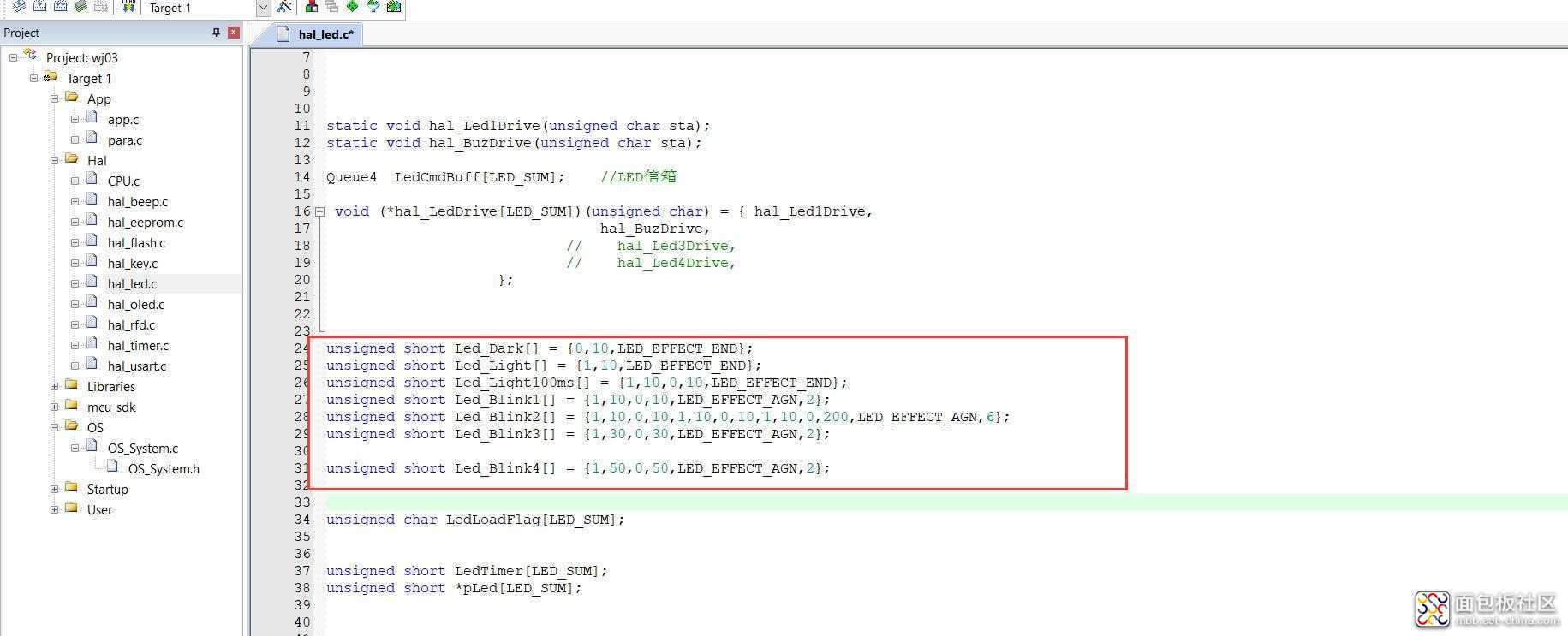Screen dimensions: 1568x636
Task: Select hal_led.c in the project tree
Action: point(133,284)
